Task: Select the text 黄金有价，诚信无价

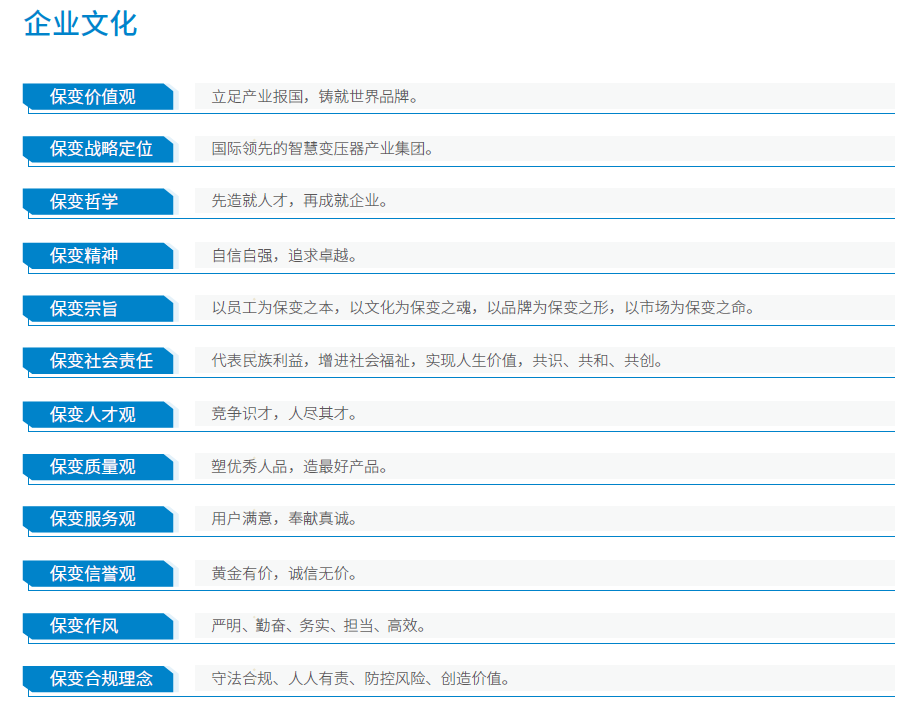Action: pos(284,573)
